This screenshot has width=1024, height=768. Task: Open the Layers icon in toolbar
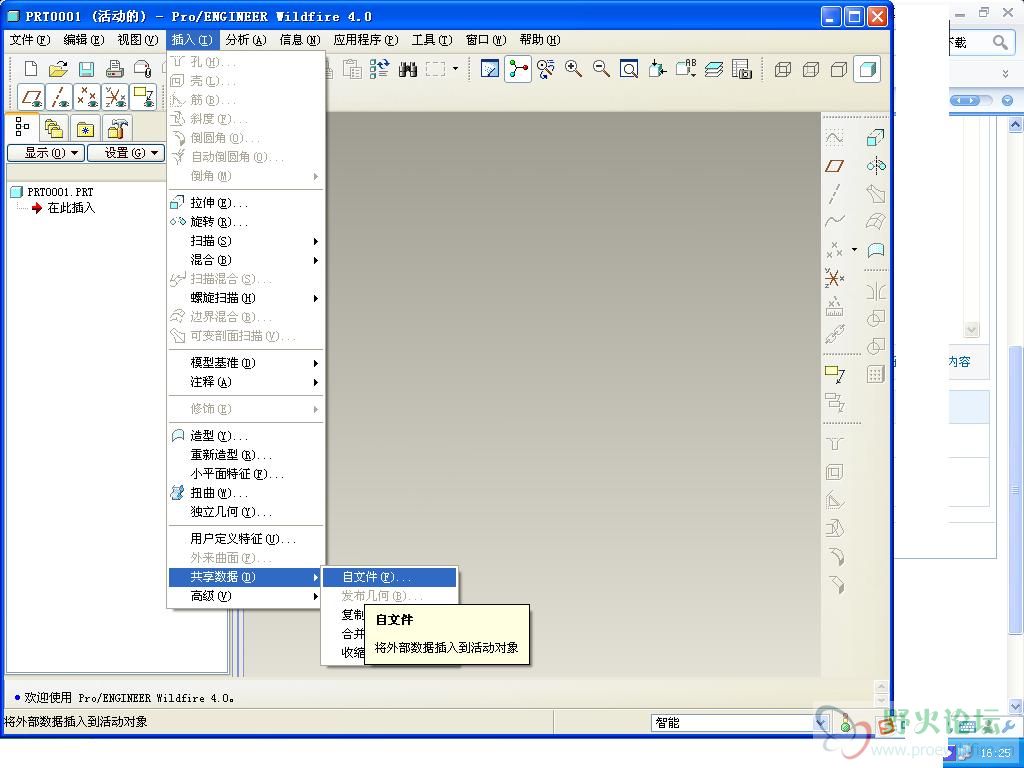[x=714, y=69]
